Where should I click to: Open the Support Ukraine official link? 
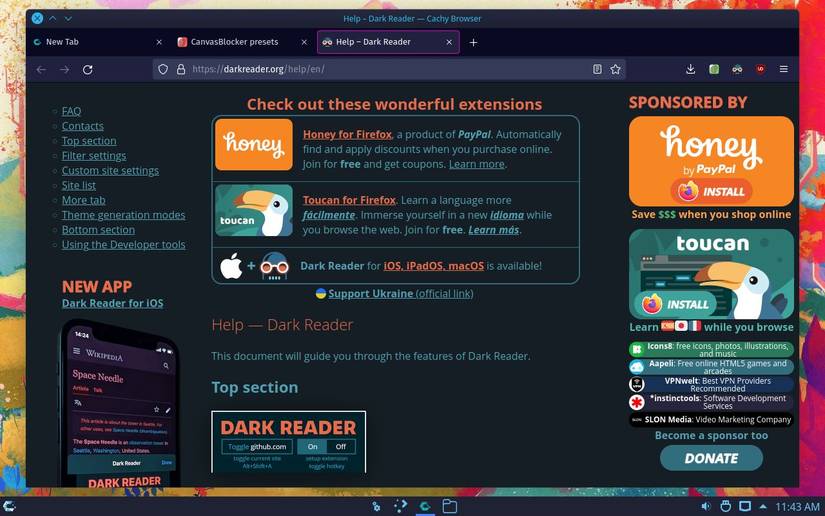point(400,294)
